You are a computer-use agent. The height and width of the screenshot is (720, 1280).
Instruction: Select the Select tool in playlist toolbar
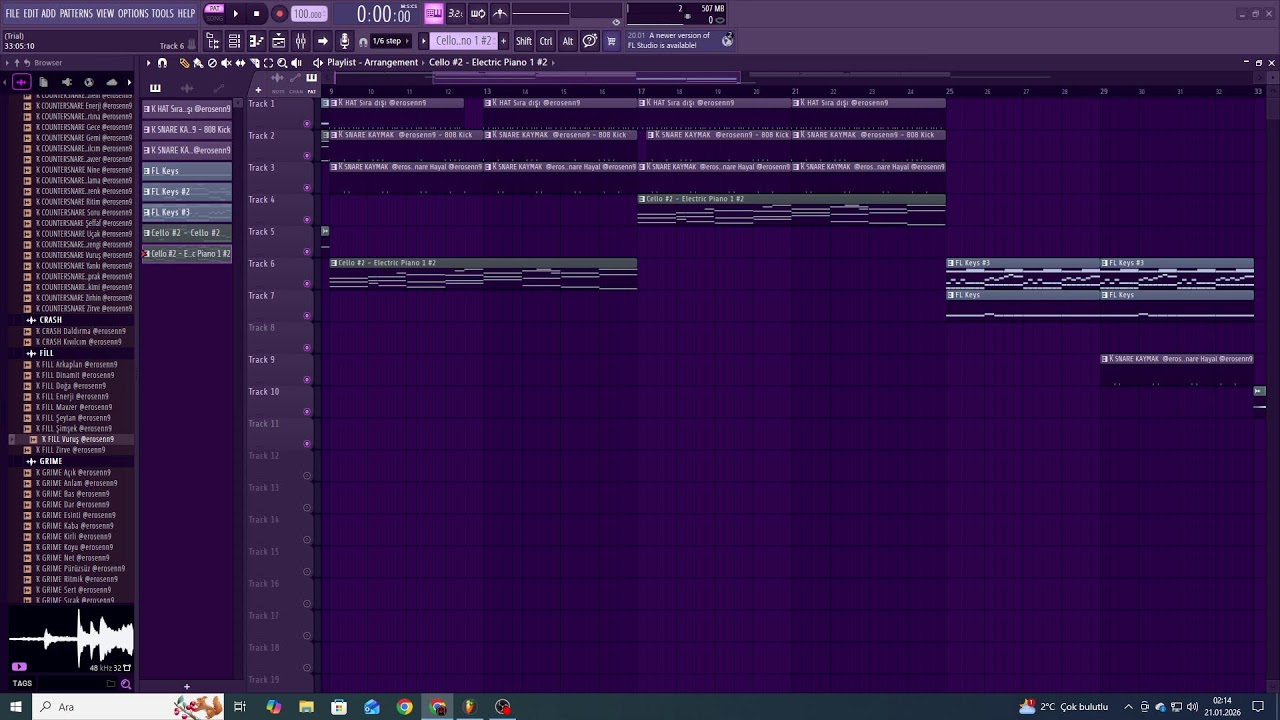(268, 63)
